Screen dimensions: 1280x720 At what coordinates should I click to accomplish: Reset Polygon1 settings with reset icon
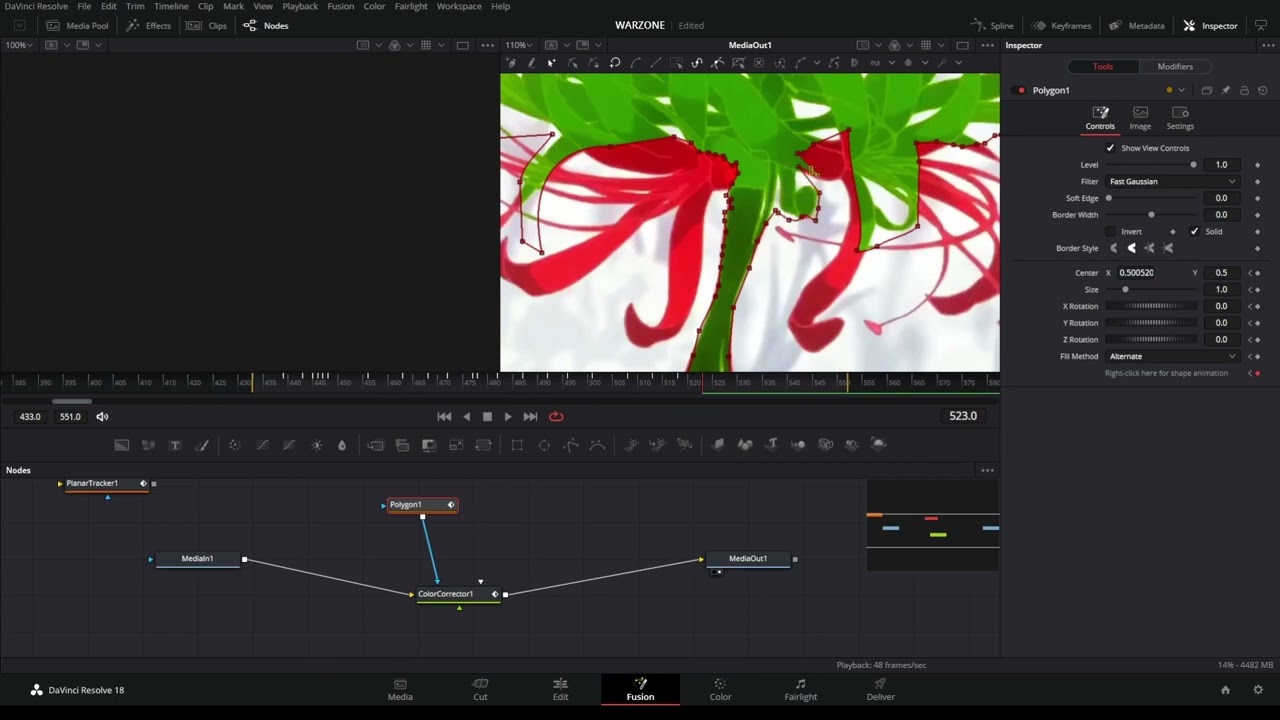[x=1263, y=90]
